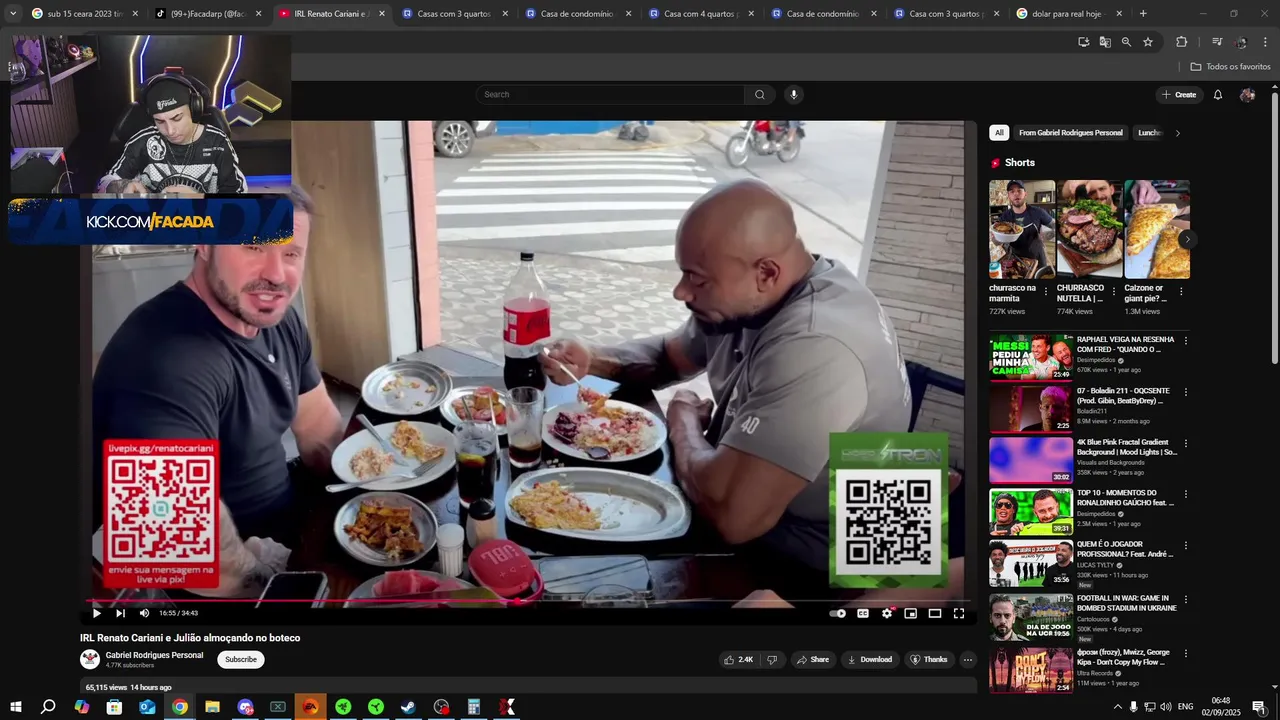
Task: Click the Download button
Action: point(870,660)
